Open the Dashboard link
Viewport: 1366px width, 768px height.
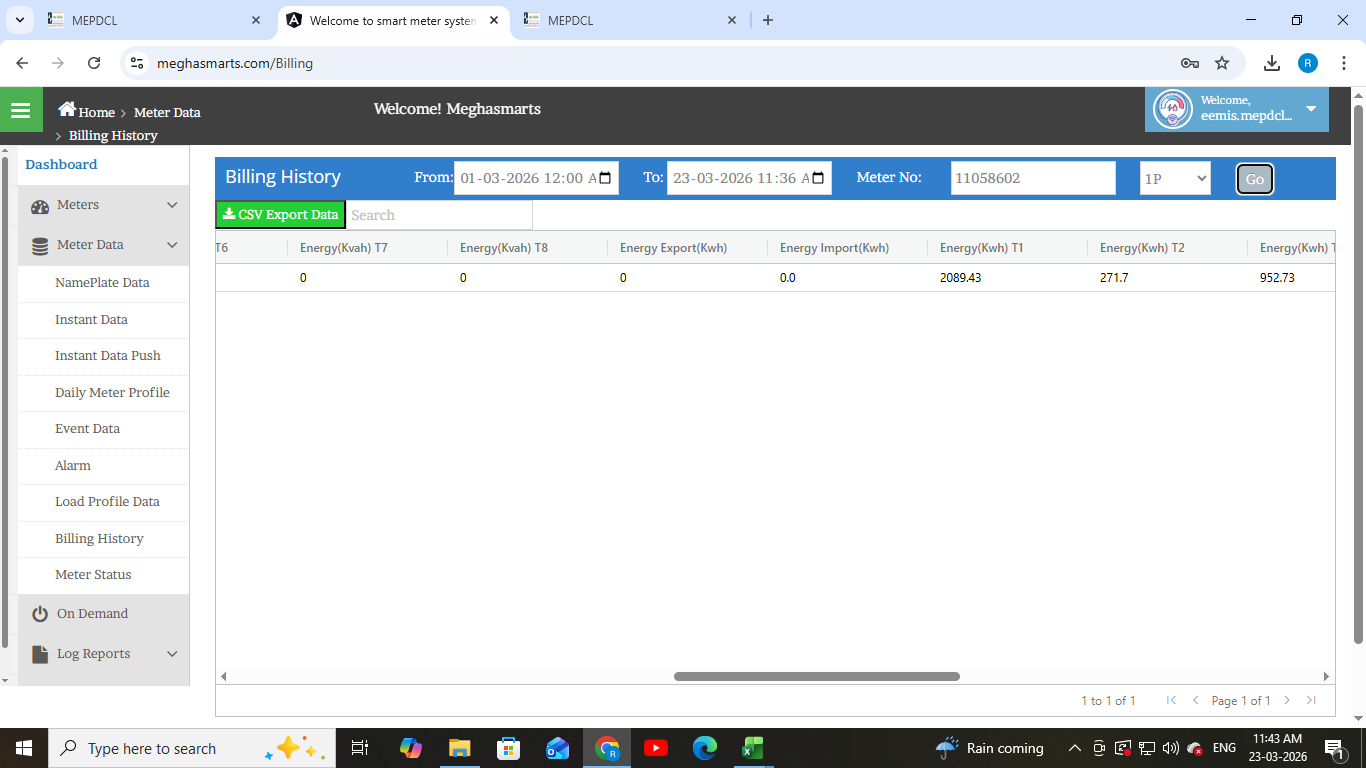click(x=61, y=165)
